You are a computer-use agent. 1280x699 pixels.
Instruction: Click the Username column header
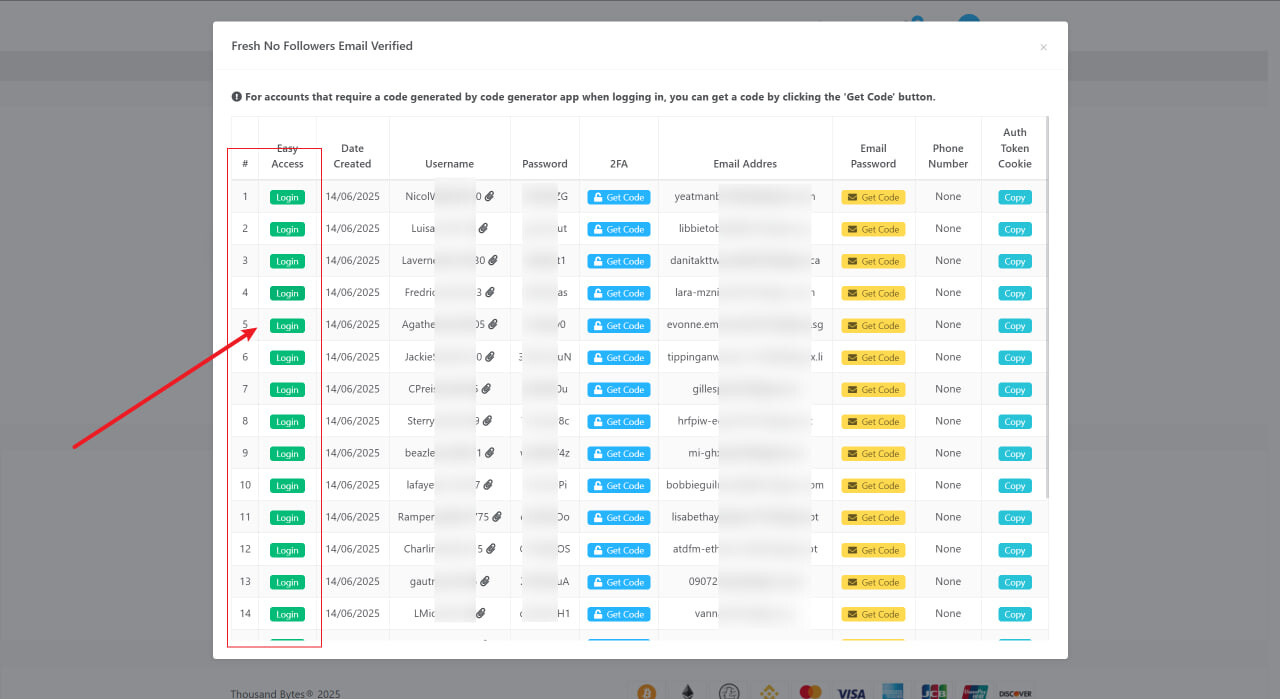(x=449, y=164)
